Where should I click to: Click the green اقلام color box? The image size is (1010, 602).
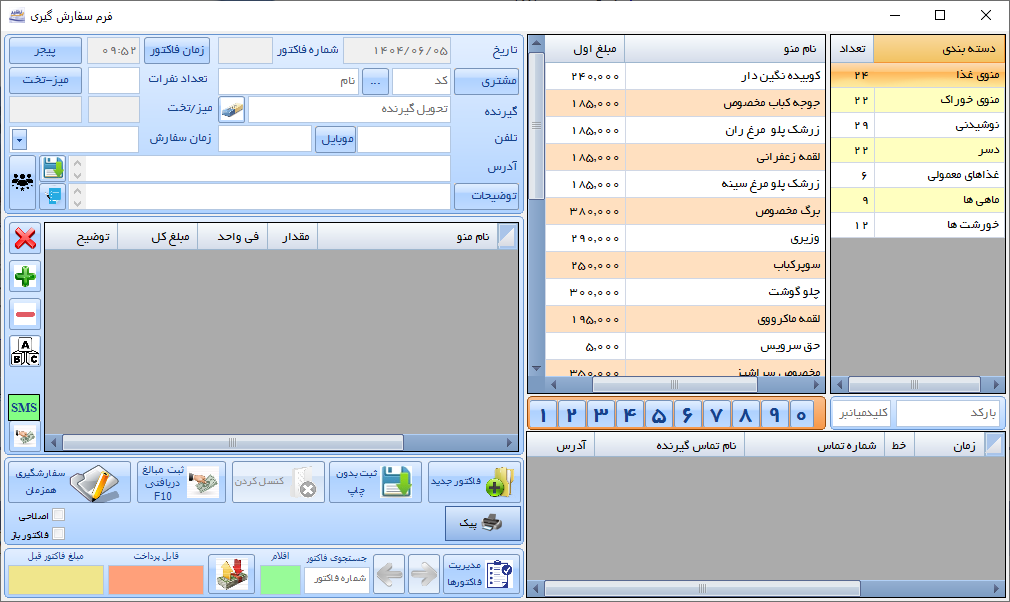point(279,579)
